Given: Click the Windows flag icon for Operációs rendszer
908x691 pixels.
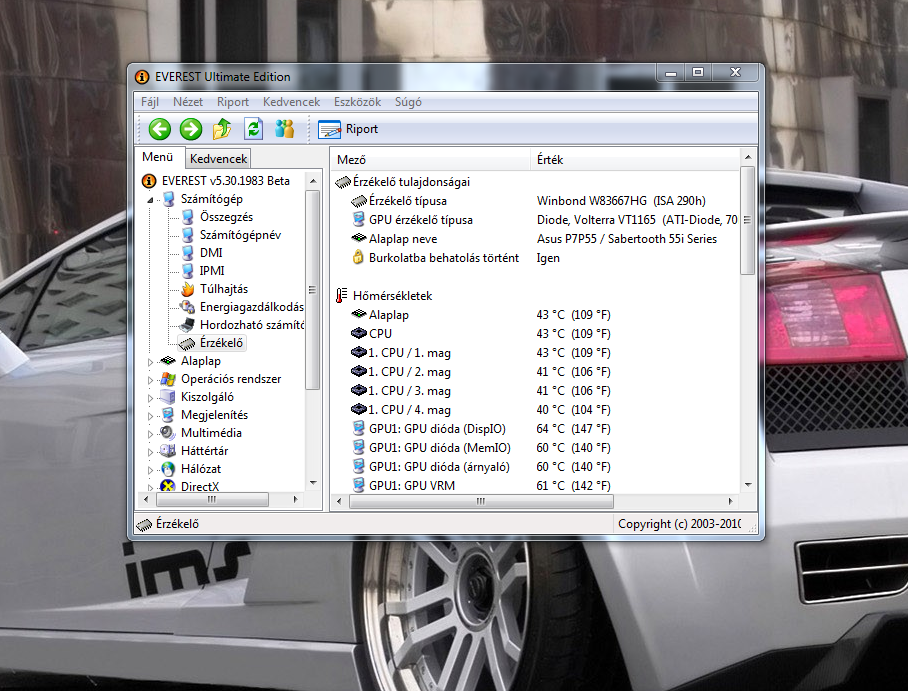Looking at the screenshot, I should pos(168,379).
